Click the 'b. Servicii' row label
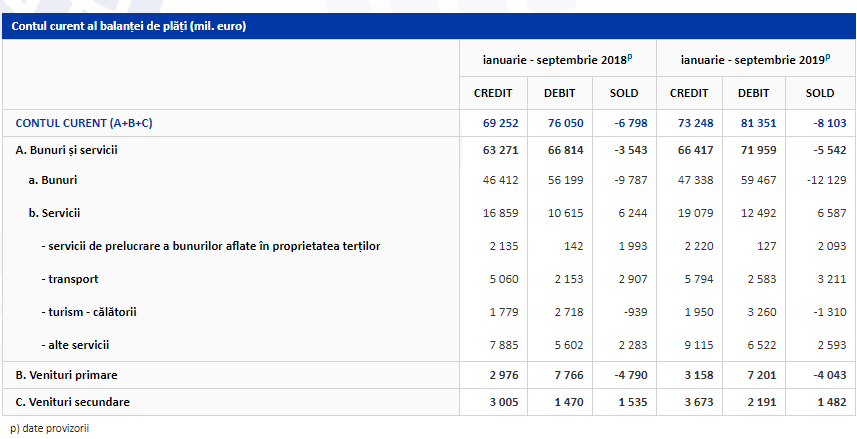857x439 pixels. (54, 213)
